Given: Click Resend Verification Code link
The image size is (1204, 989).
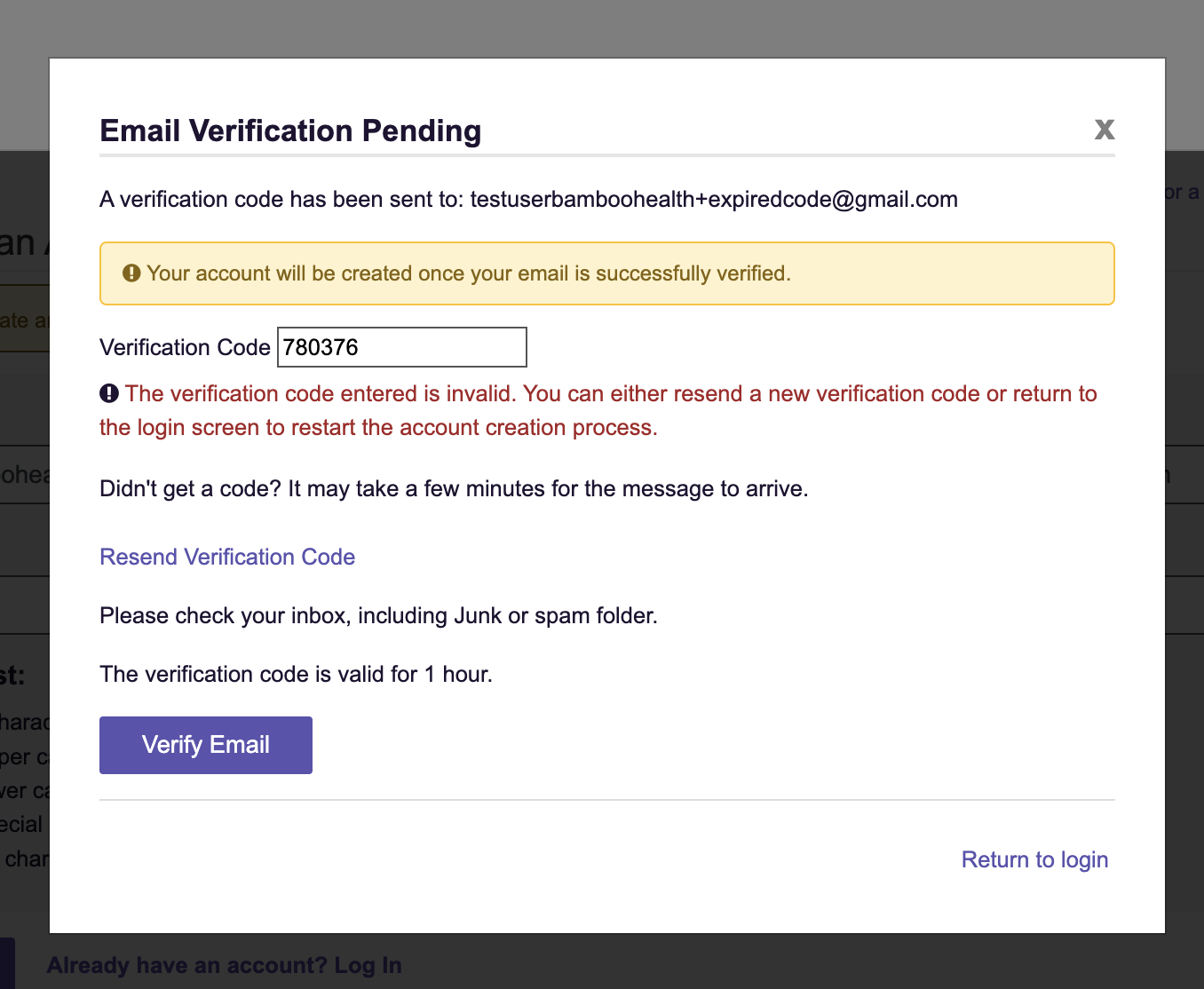Looking at the screenshot, I should point(227,557).
